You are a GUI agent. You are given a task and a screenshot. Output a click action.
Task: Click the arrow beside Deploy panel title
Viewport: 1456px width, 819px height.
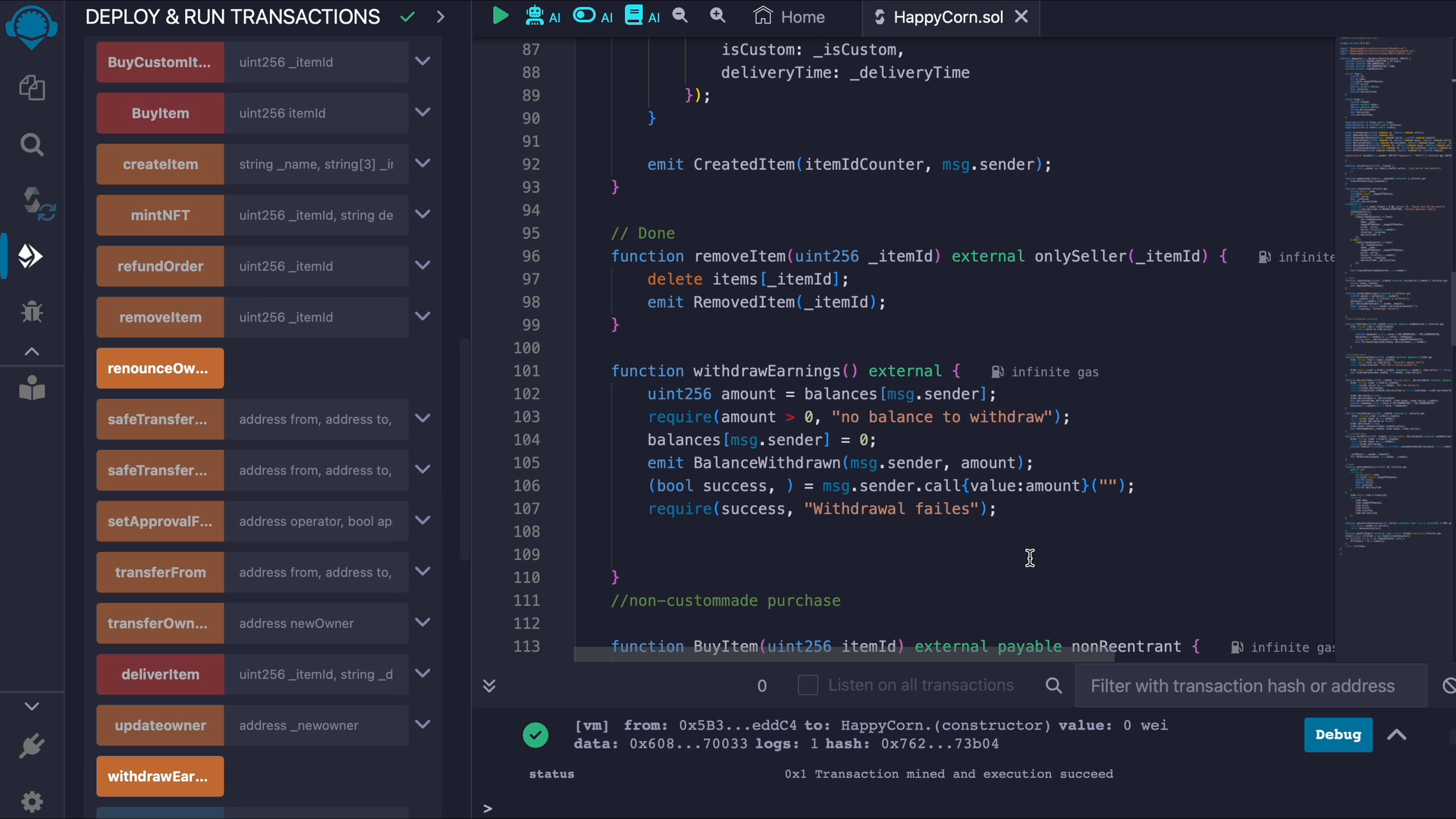[441, 17]
